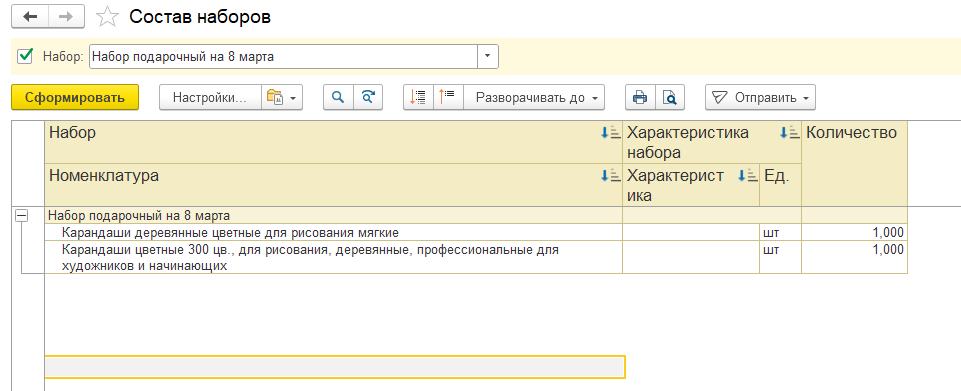Image resolution: width=961 pixels, height=391 pixels.
Task: Select row Карандаши деревянные цветные для рисования мягкие
Action: click(x=334, y=232)
